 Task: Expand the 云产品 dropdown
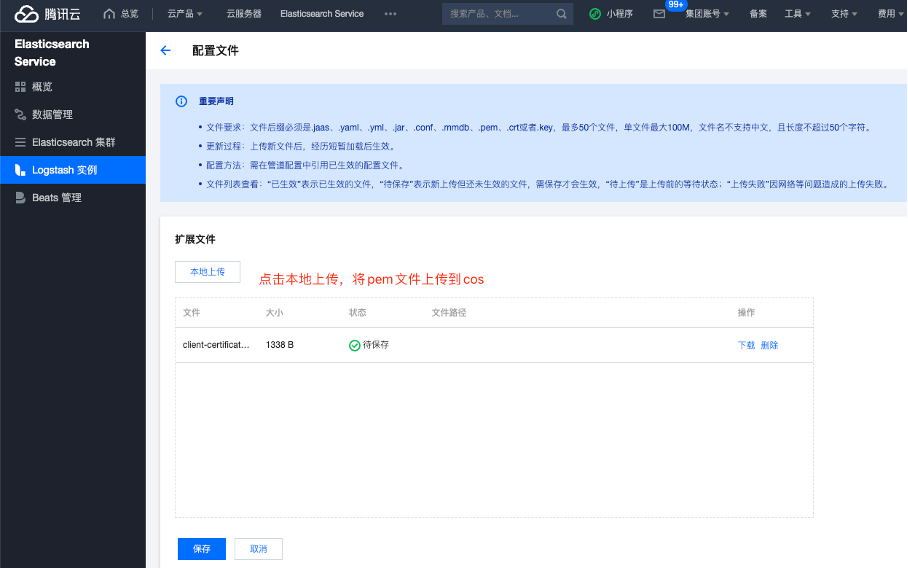pos(185,14)
